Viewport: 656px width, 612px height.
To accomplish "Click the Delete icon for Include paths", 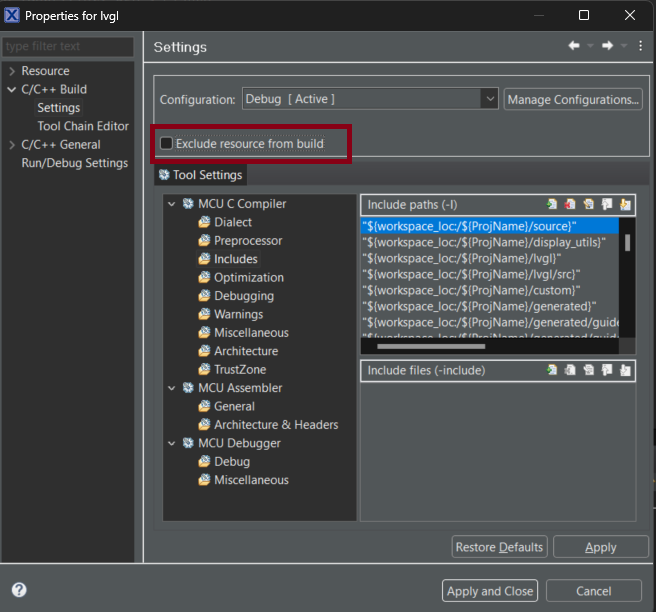I will point(570,204).
